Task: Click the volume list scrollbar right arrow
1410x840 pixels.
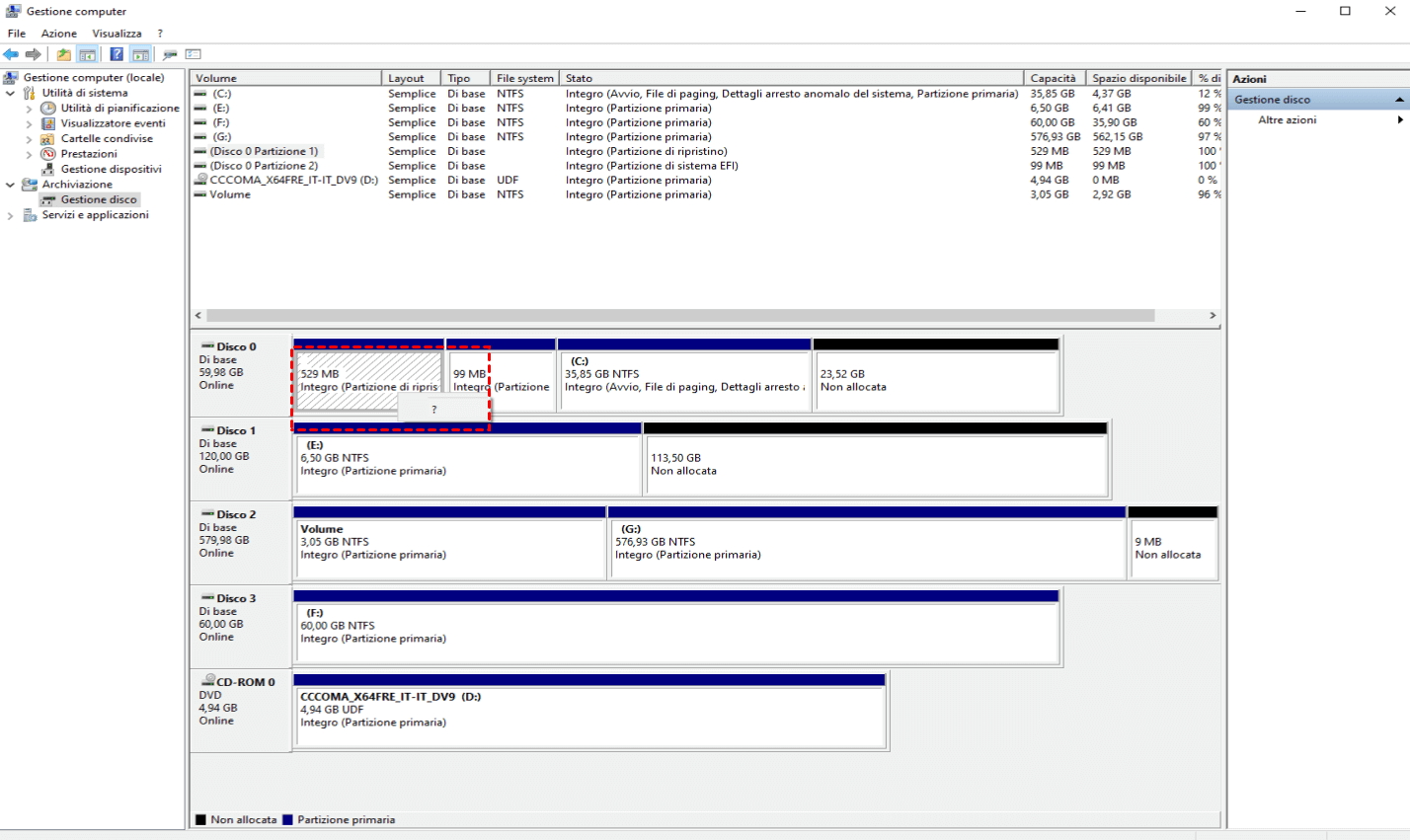Action: click(x=1213, y=316)
